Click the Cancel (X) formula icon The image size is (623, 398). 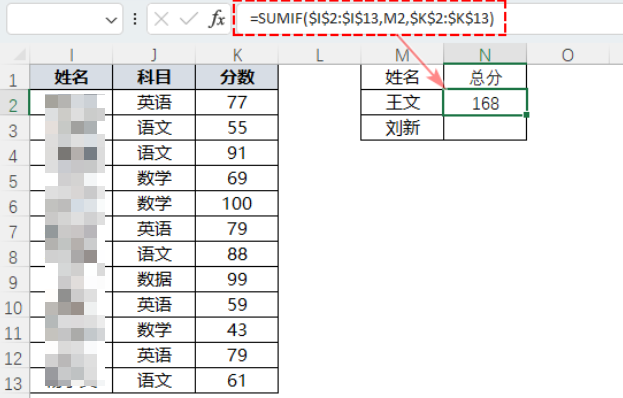click(x=161, y=19)
